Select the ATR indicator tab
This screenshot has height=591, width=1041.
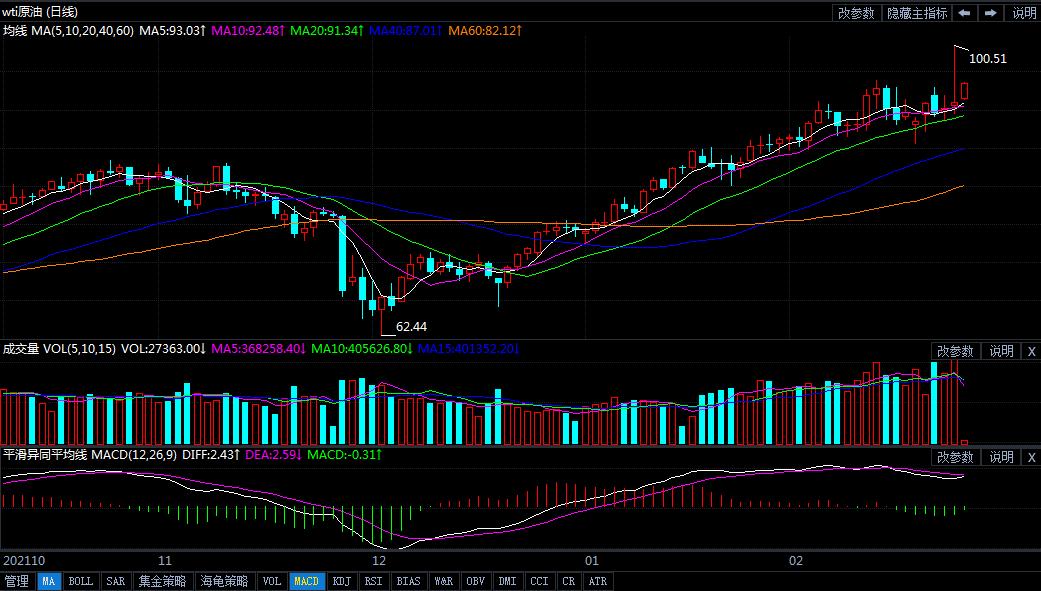coord(597,581)
